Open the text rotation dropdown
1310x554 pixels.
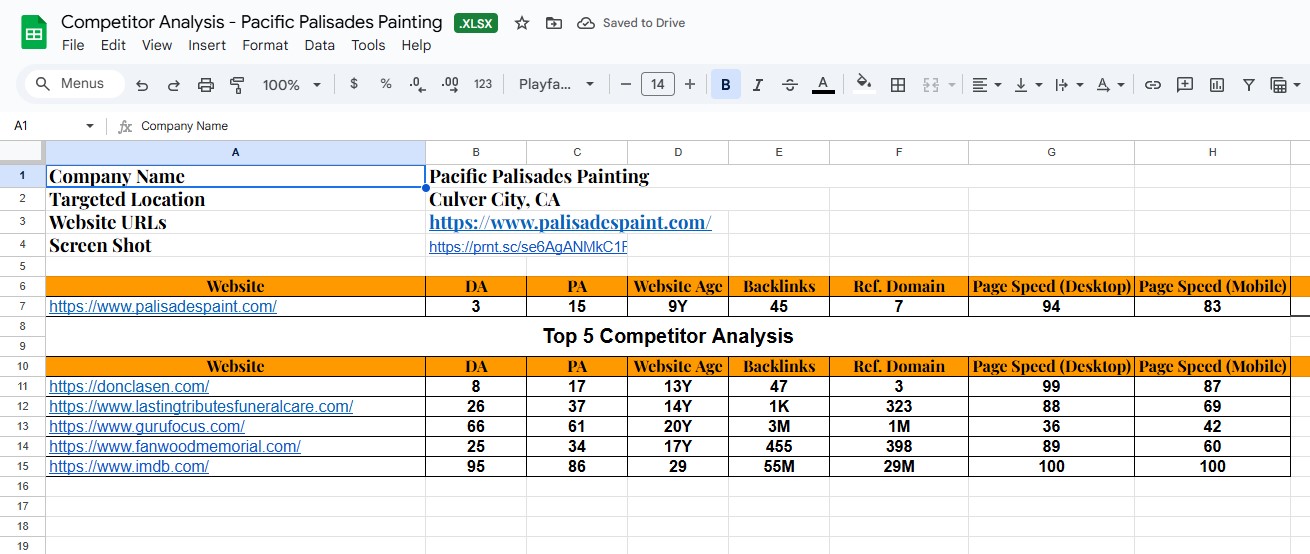tap(1110, 85)
